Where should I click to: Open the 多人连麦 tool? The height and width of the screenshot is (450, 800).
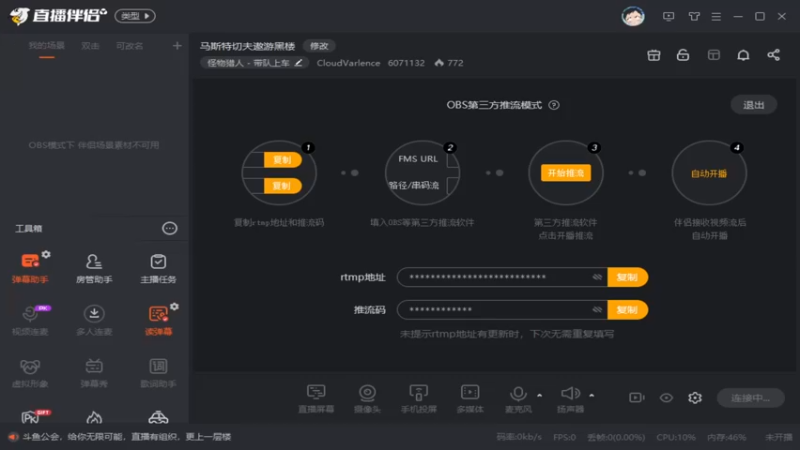pos(94,320)
